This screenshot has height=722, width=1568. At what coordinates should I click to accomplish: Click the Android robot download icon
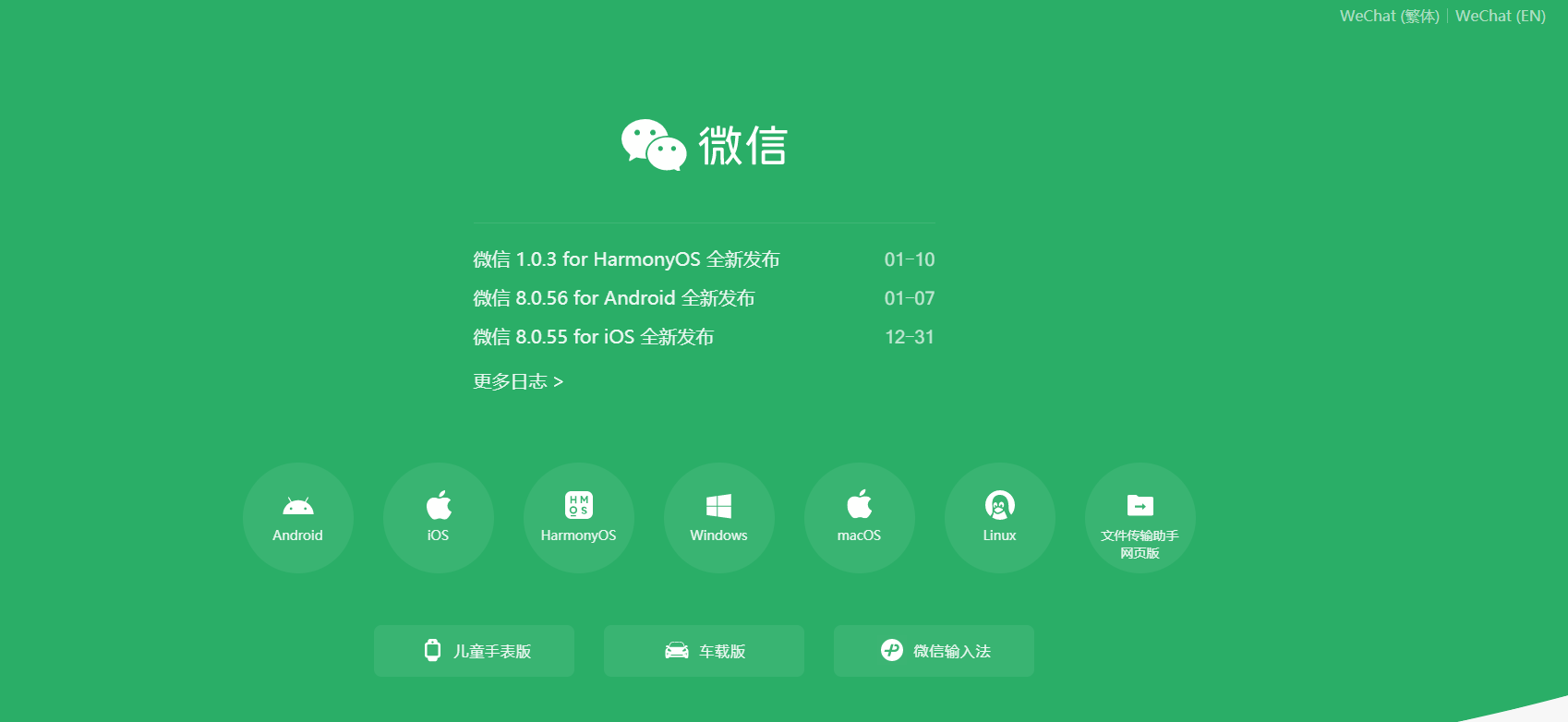pos(297,506)
